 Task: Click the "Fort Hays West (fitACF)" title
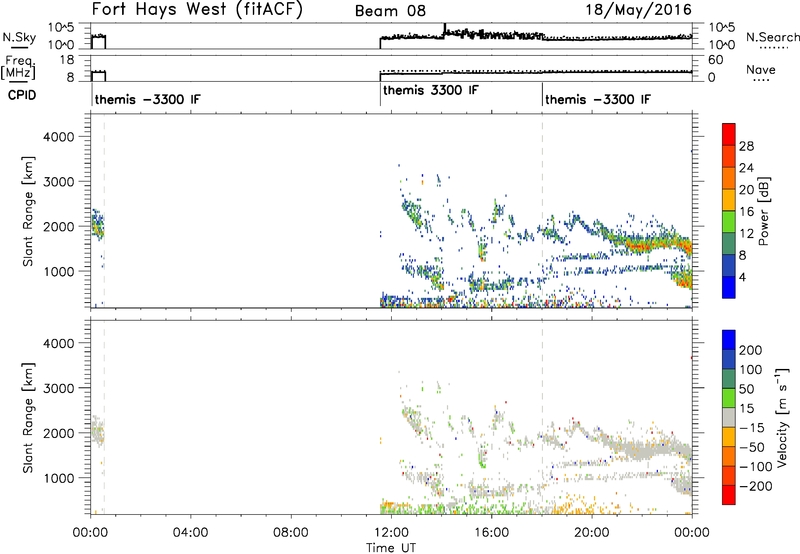(196, 9)
